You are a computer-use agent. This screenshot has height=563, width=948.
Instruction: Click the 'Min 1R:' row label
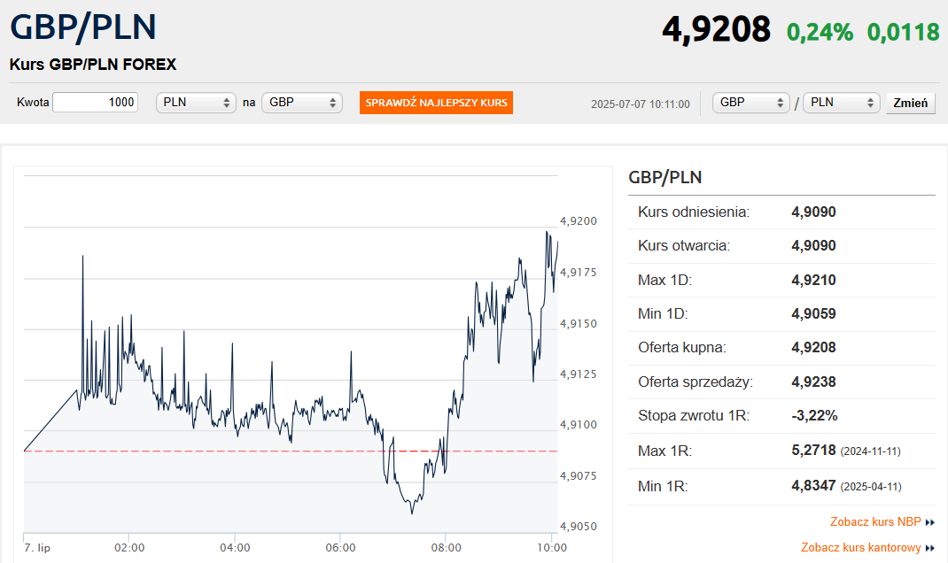pos(663,486)
